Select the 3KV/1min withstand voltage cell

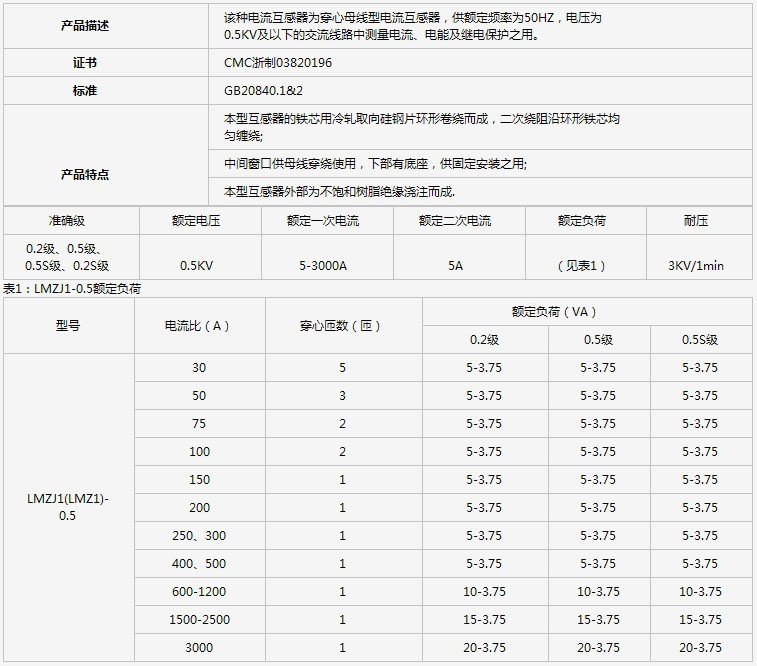[695, 266]
